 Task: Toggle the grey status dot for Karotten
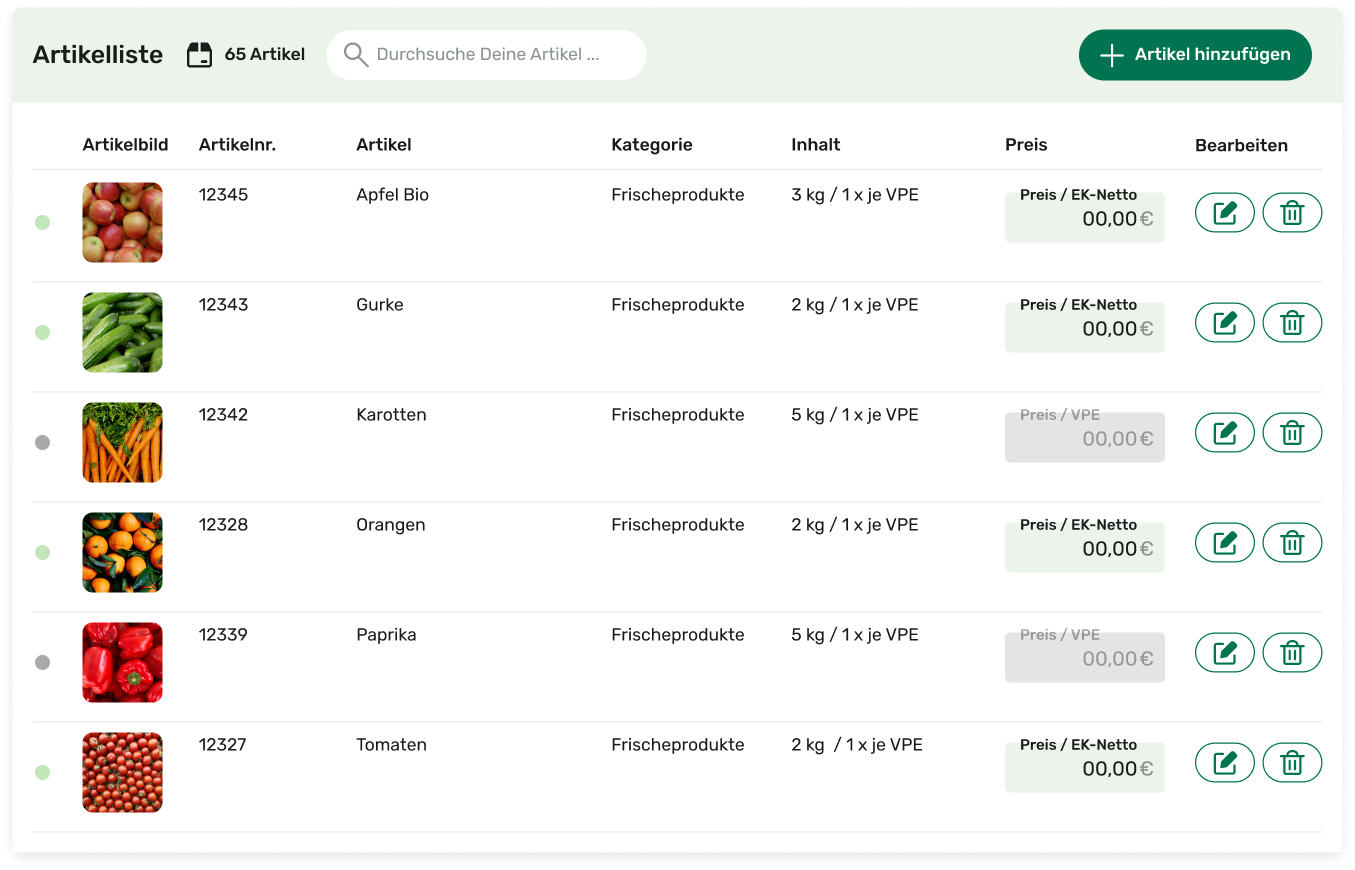tap(42, 442)
